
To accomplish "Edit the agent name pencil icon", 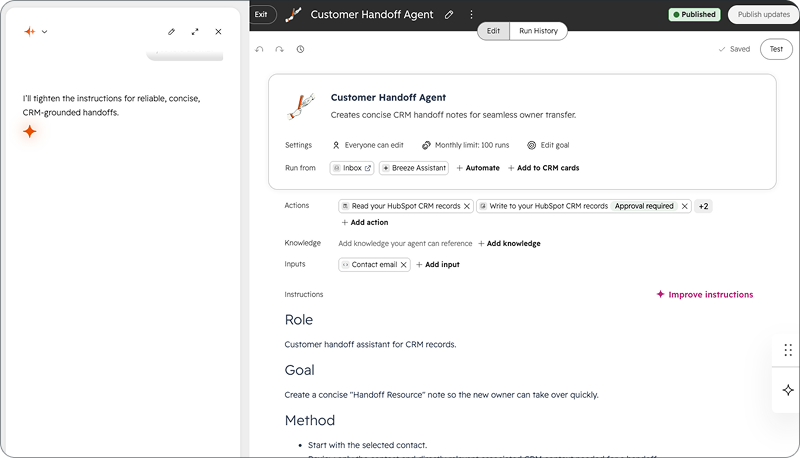I will point(449,14).
